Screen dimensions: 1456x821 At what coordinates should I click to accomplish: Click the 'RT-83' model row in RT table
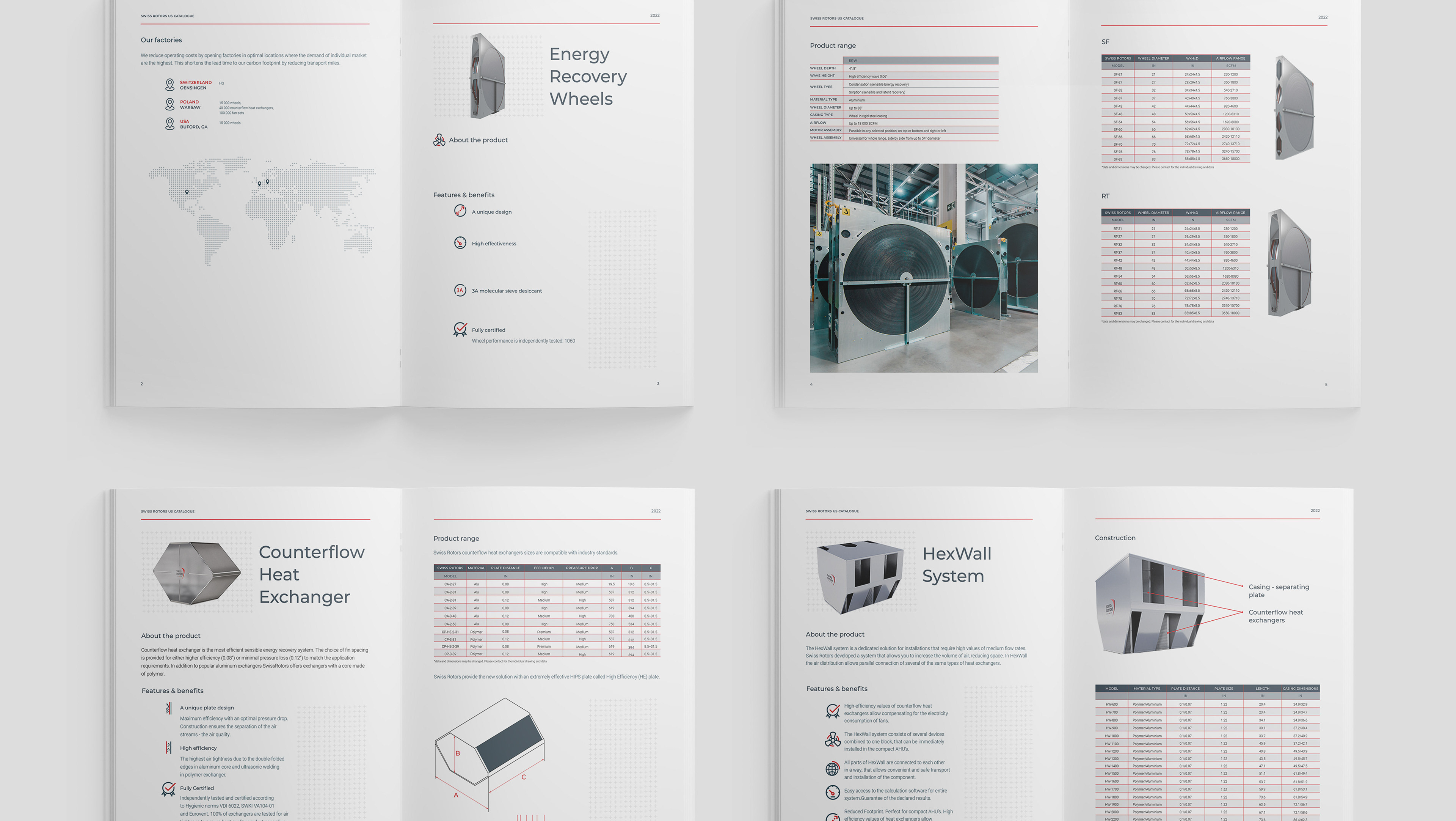1175,313
